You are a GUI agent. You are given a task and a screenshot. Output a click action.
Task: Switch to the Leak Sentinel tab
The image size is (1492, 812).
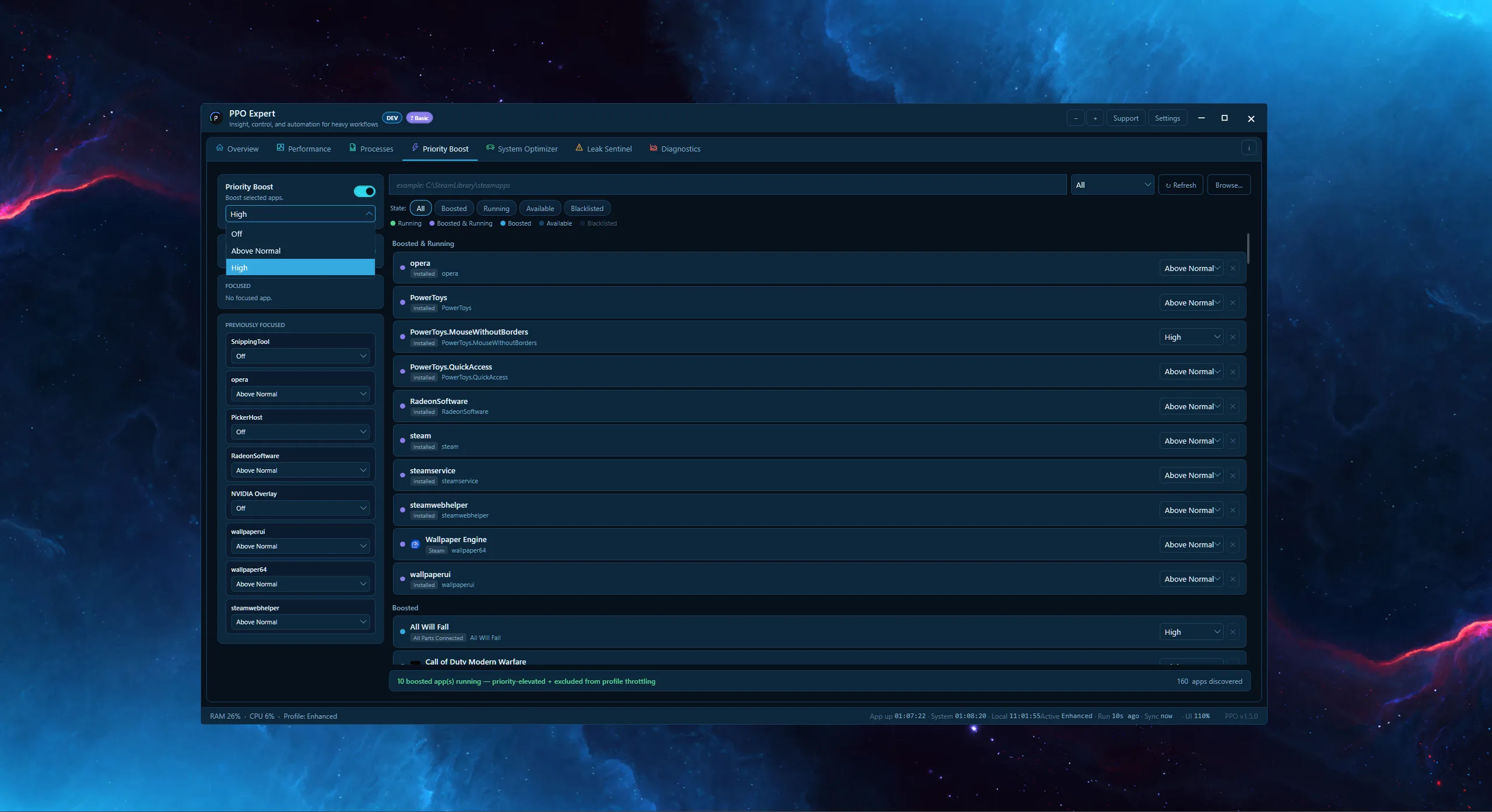point(603,149)
